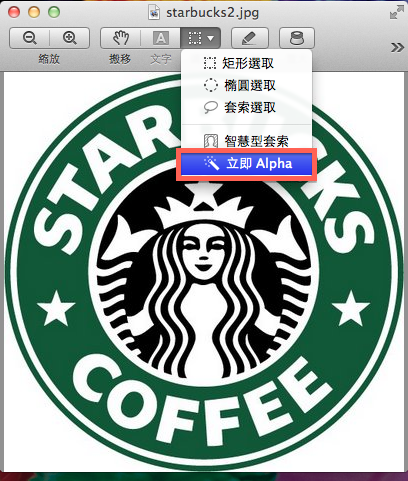Enter full screen with the arrows icon
The height and width of the screenshot is (481, 408).
click(x=396, y=12)
